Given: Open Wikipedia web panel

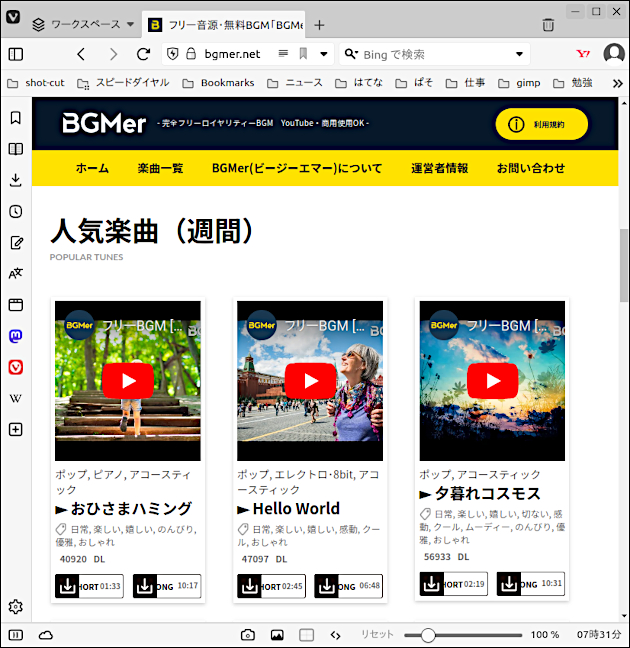Looking at the screenshot, I should [x=16, y=398].
